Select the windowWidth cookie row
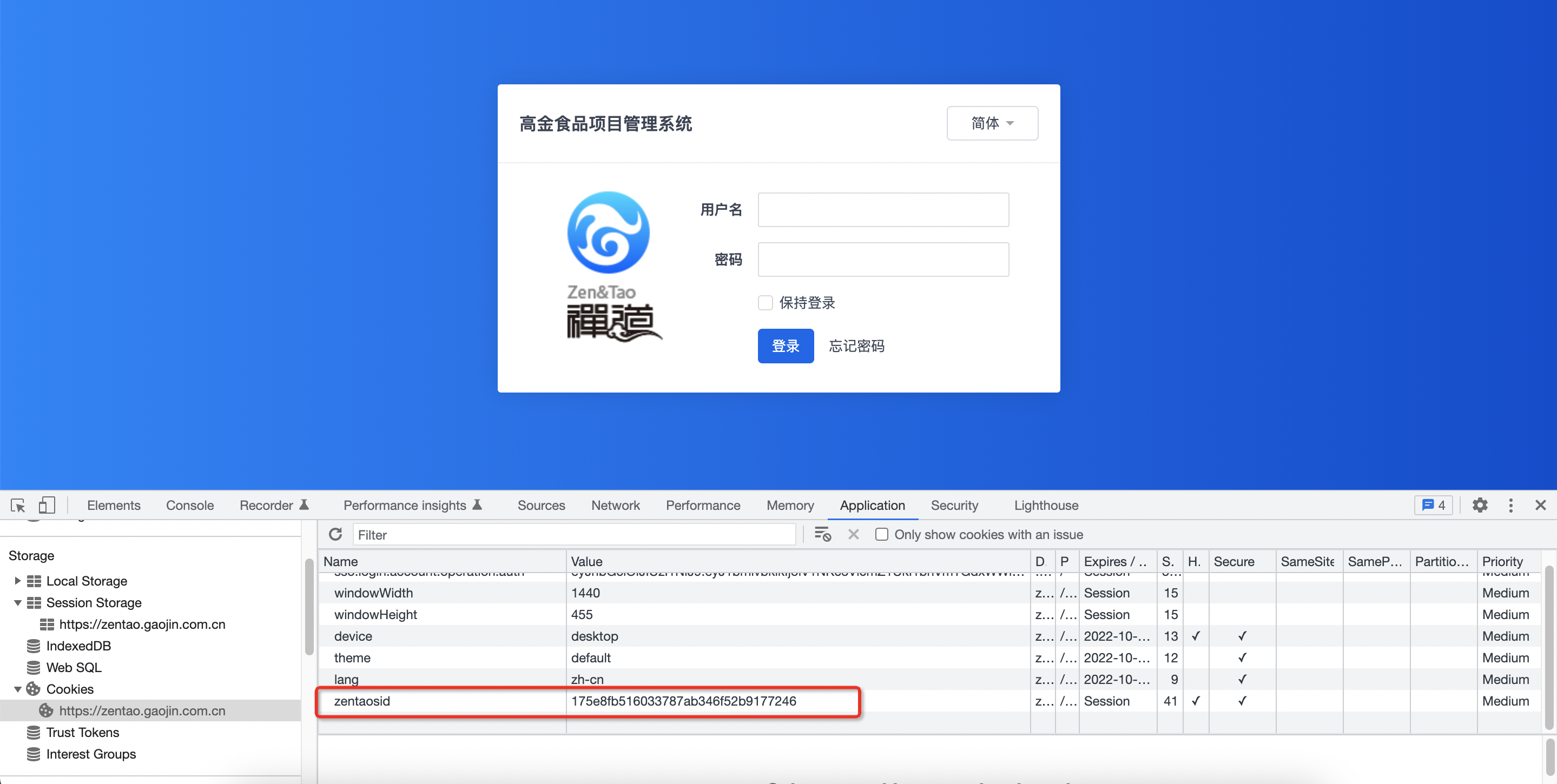The width and height of the screenshot is (1557, 784). 929,593
